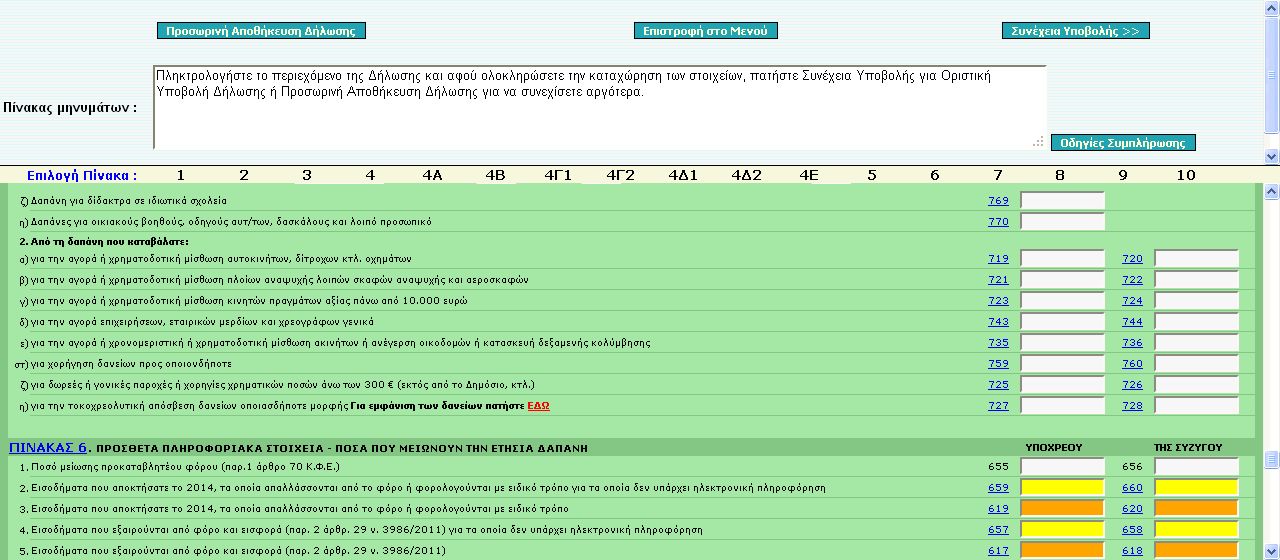Click the message frame scrollbar down arrow
This screenshot has height=560, width=1280.
[x=1271, y=157]
